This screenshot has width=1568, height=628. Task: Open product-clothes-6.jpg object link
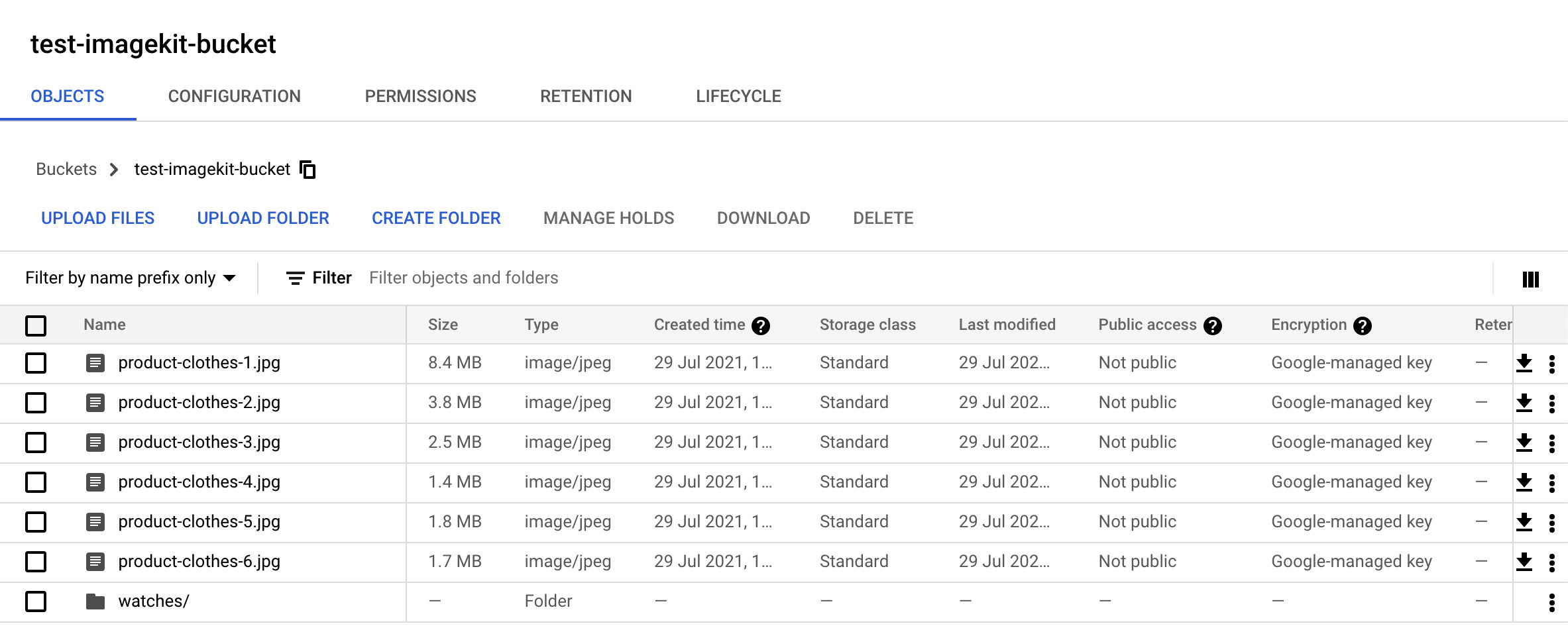199,562
